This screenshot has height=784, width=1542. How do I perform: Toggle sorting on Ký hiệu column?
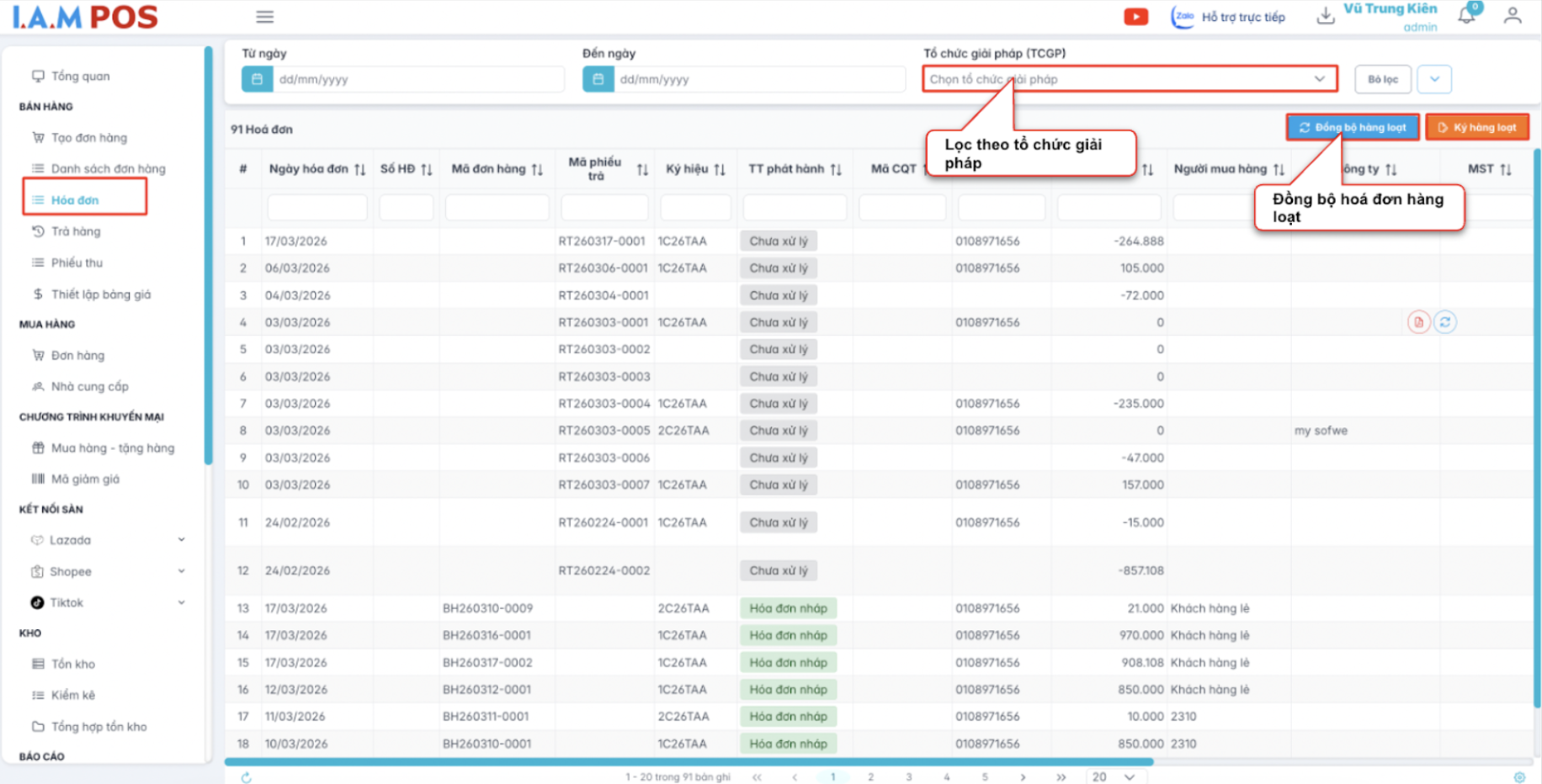point(720,170)
